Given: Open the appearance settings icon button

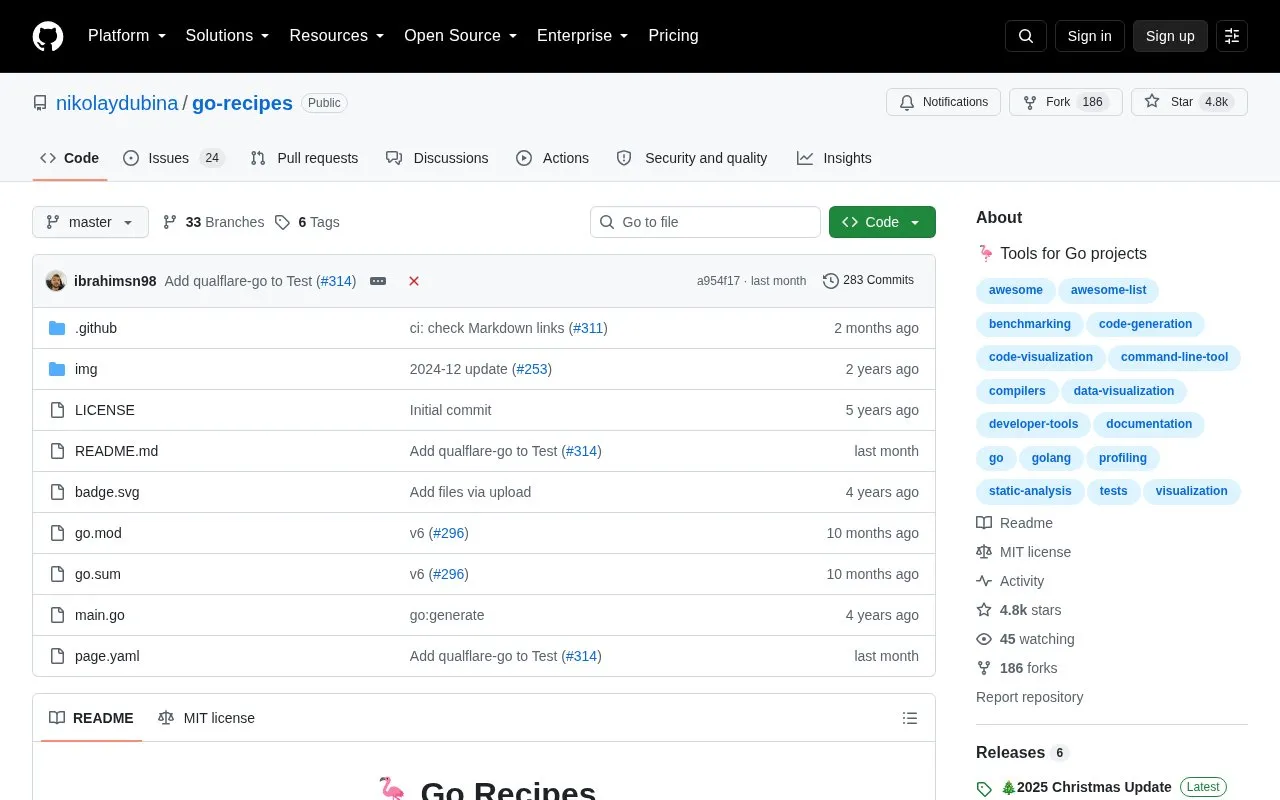Looking at the screenshot, I should coord(1232,36).
